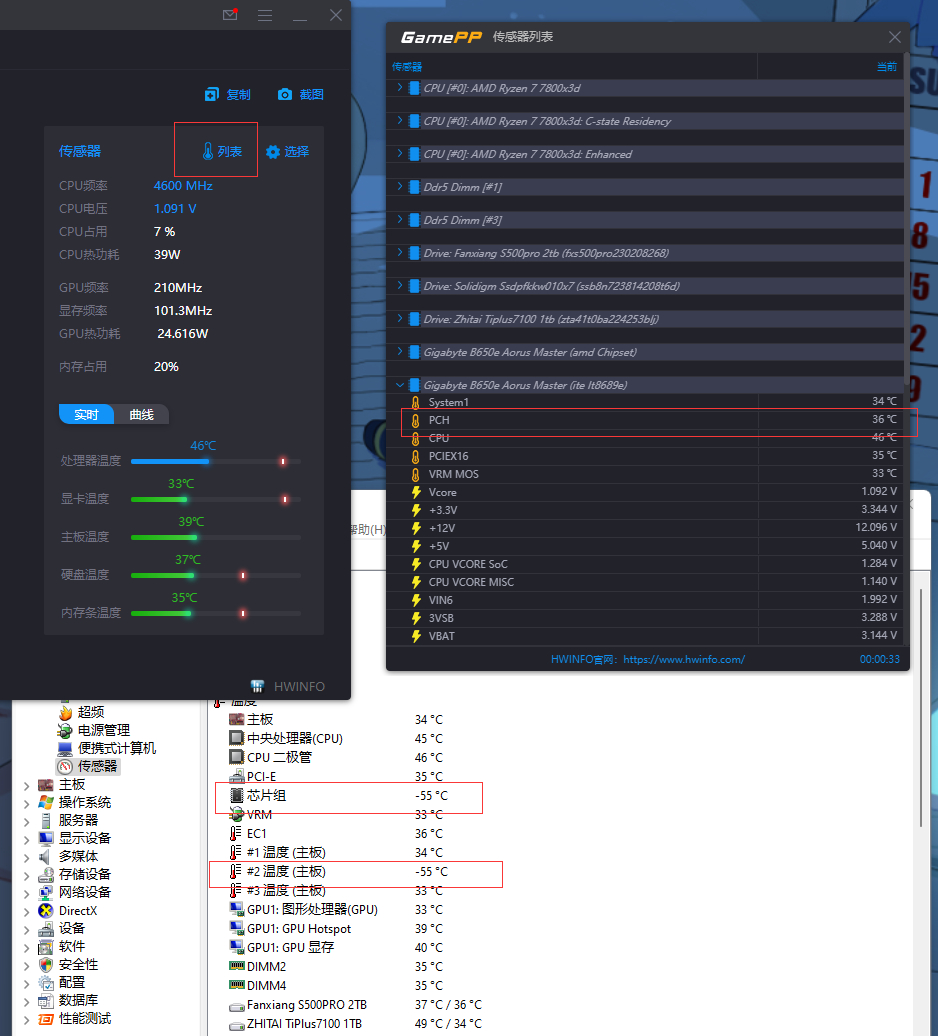Image resolution: width=938 pixels, height=1036 pixels.
Task: Click the VBAT lightning bolt icon
Action: click(x=416, y=636)
